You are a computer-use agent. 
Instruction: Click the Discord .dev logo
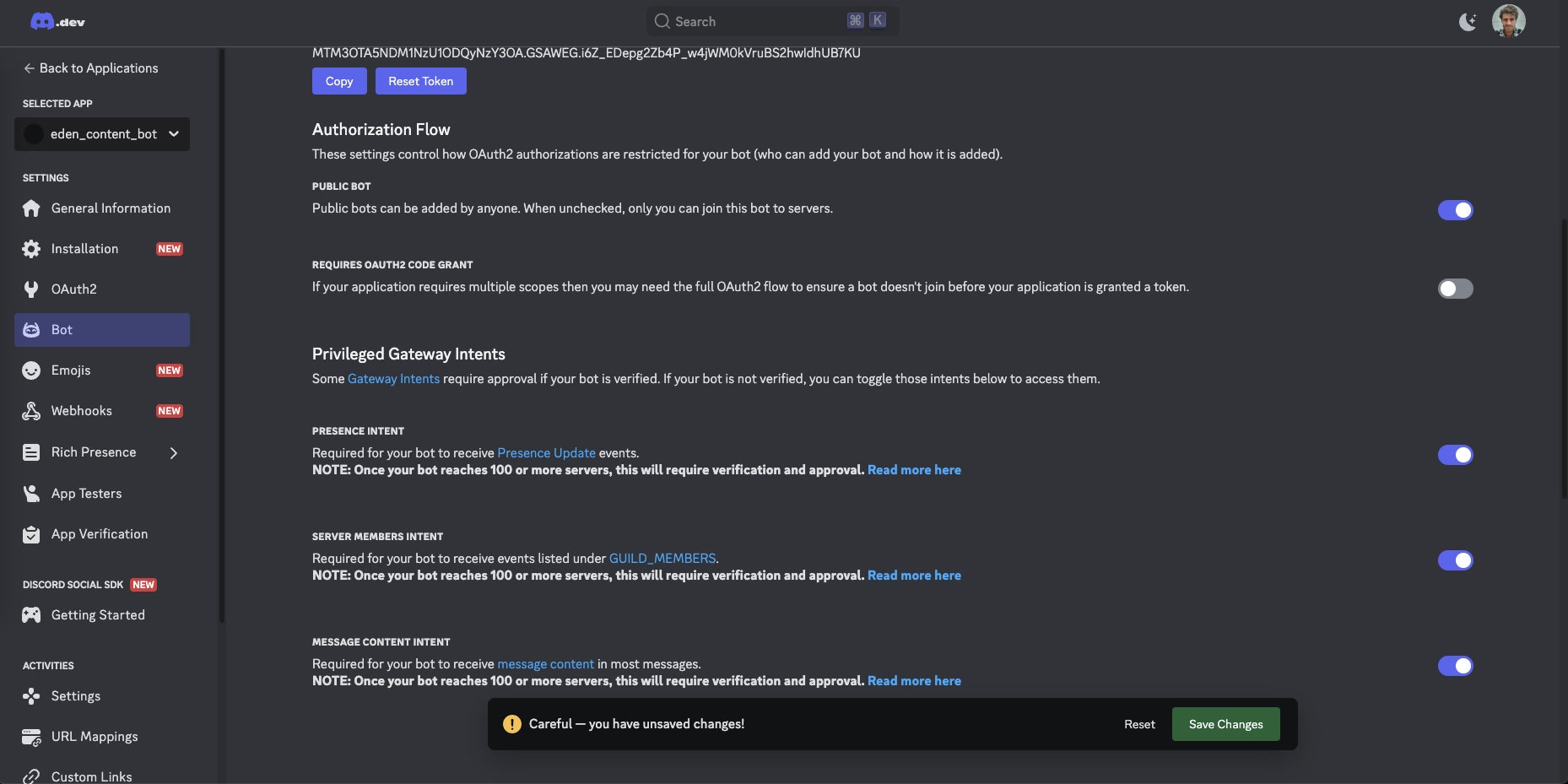click(57, 22)
